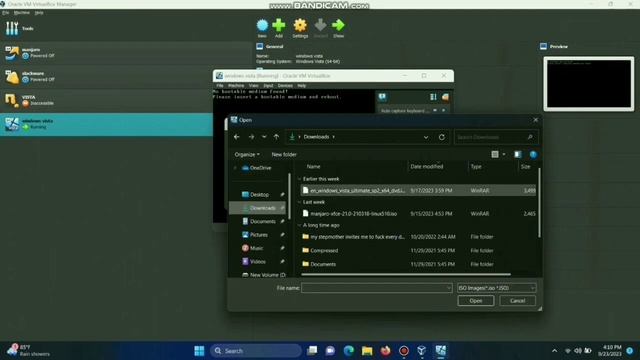The image size is (640, 360).
Task: Open Help menu in VM window
Action: pyautogui.click(x=302, y=86)
